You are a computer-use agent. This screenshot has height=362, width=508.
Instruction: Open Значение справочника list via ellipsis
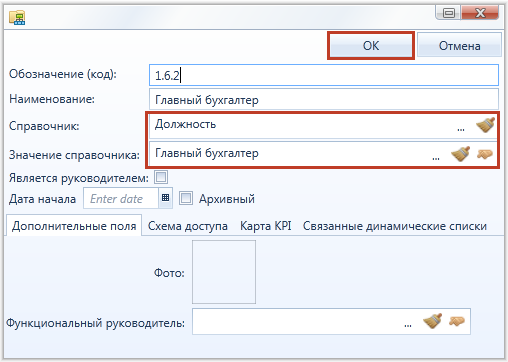click(x=436, y=158)
